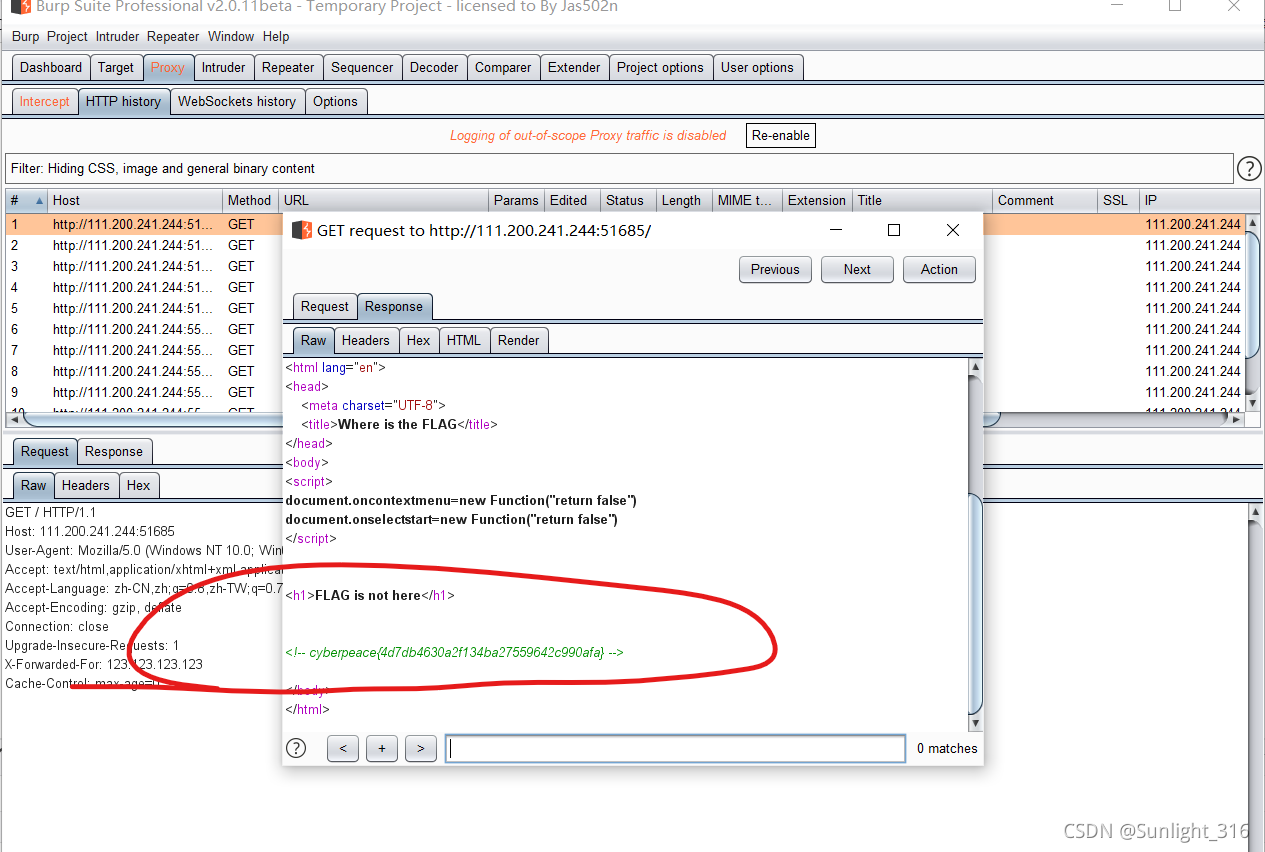Open the Intruder menu
This screenshot has width=1265, height=852.
(x=118, y=36)
